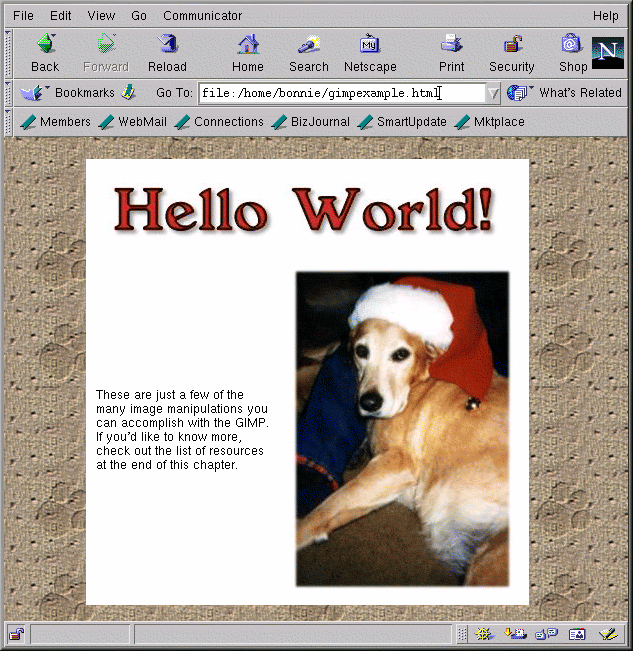Viewport: 633px width, 651px height.
Task: Open the Bookmarks menu button
Action: pos(68,93)
